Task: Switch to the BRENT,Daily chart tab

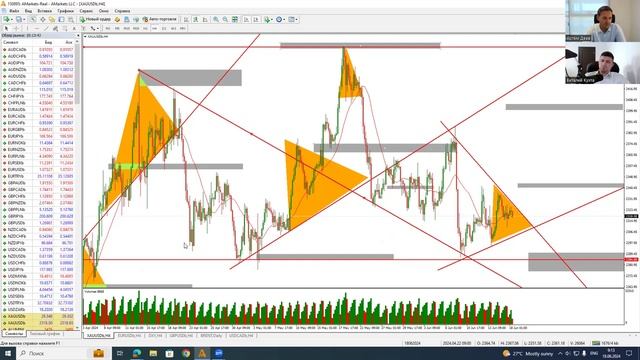Action: [x=211, y=336]
